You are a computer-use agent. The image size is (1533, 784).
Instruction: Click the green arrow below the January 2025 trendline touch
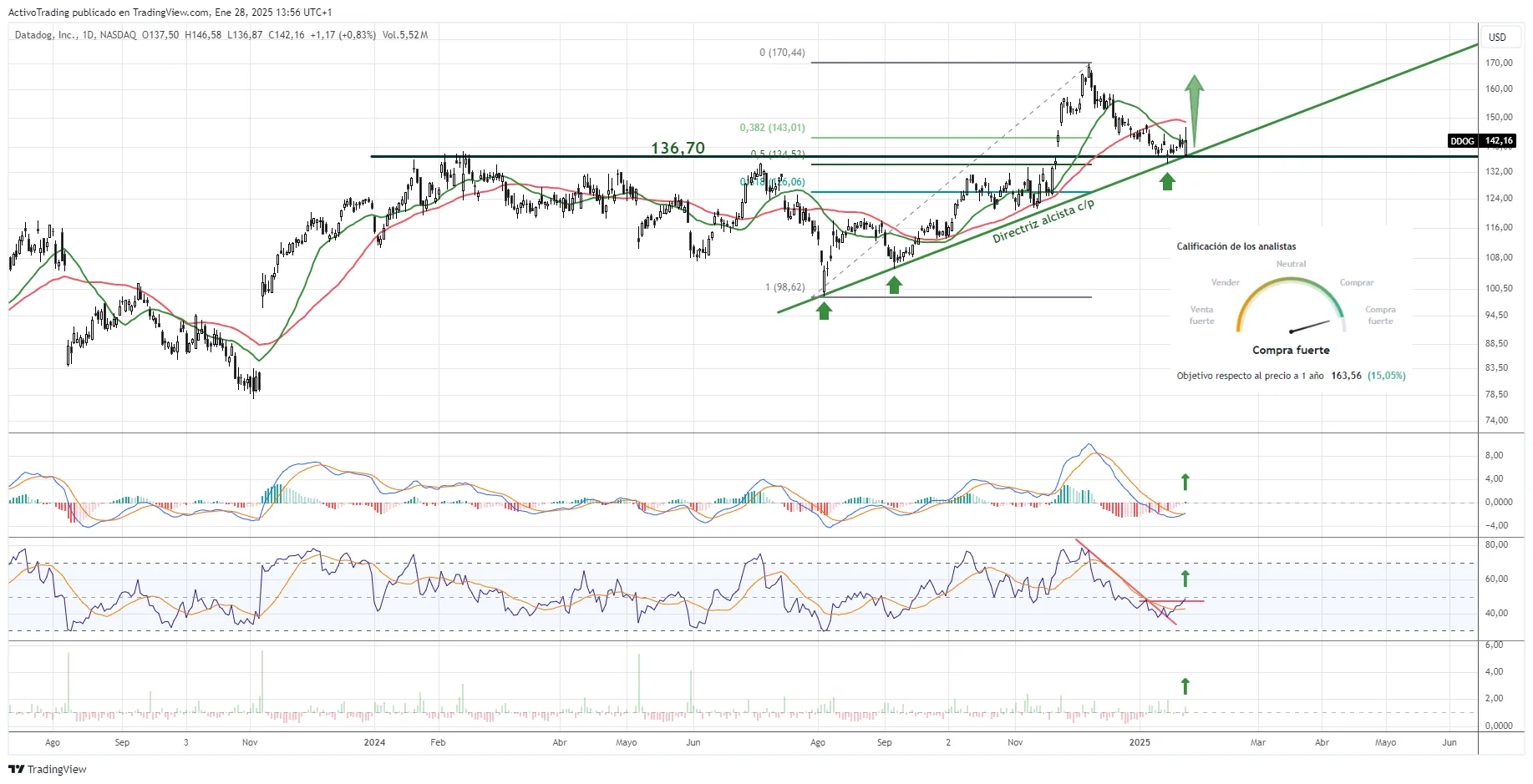pyautogui.click(x=1167, y=180)
